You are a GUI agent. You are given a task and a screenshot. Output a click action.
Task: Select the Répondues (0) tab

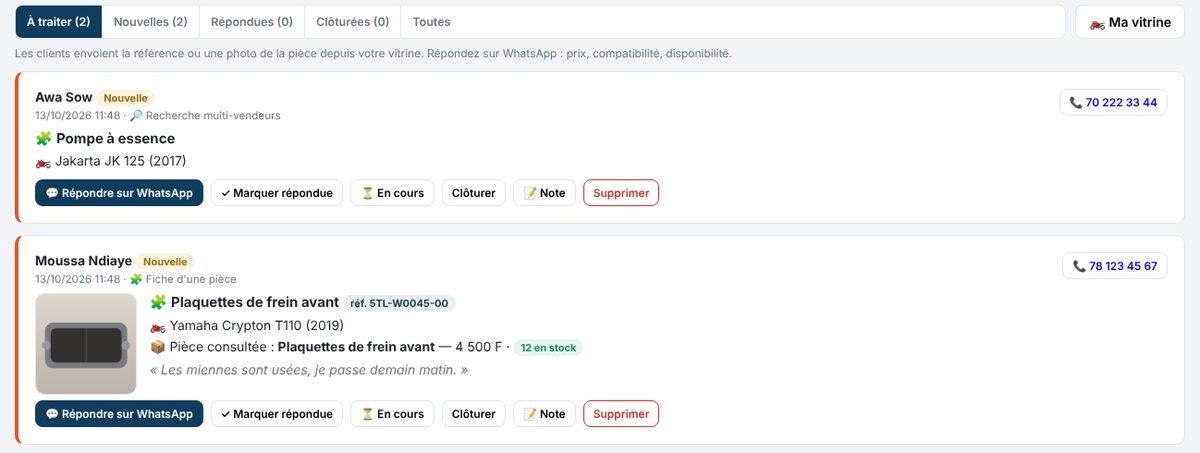tap(251, 22)
